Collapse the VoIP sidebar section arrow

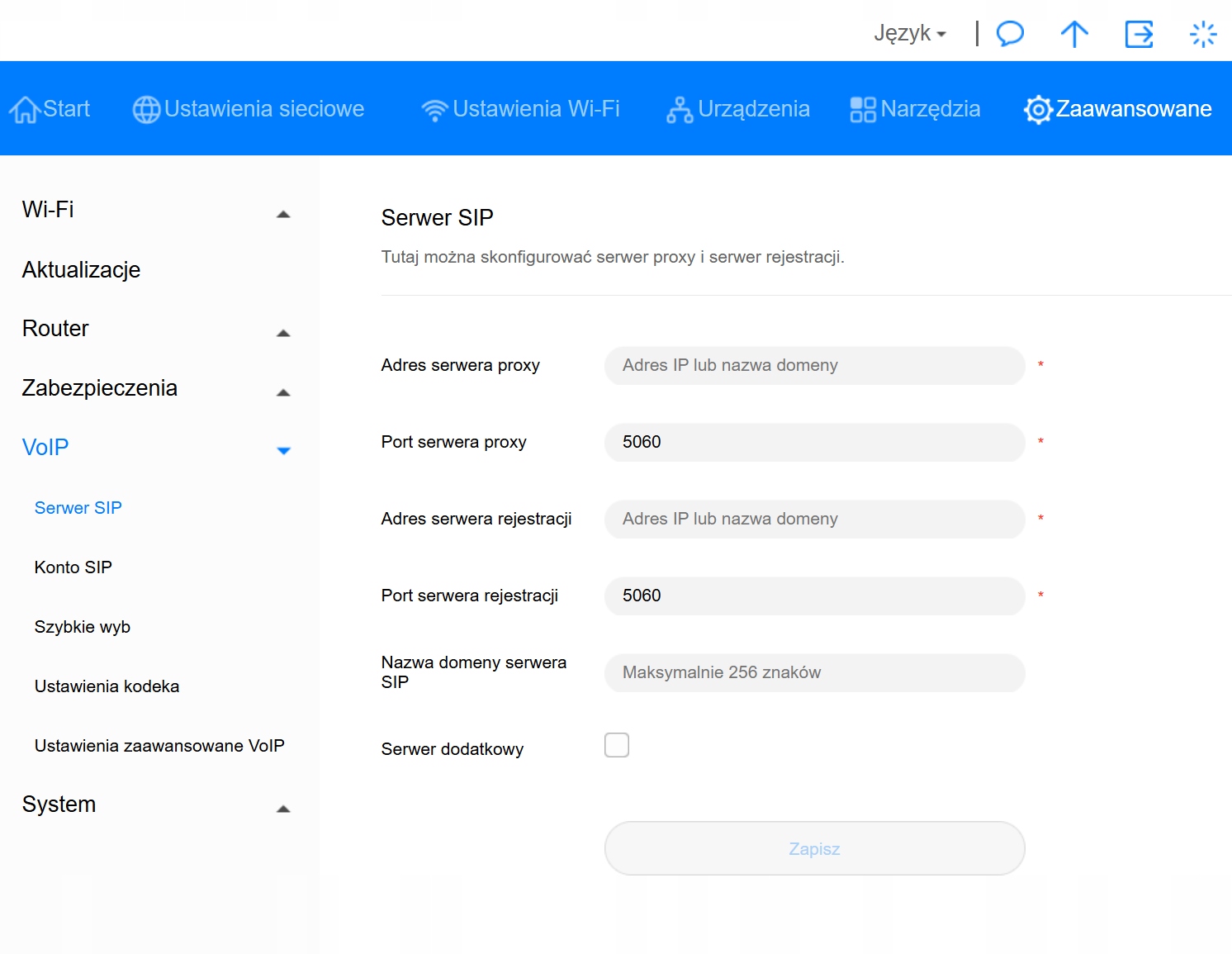tap(283, 450)
